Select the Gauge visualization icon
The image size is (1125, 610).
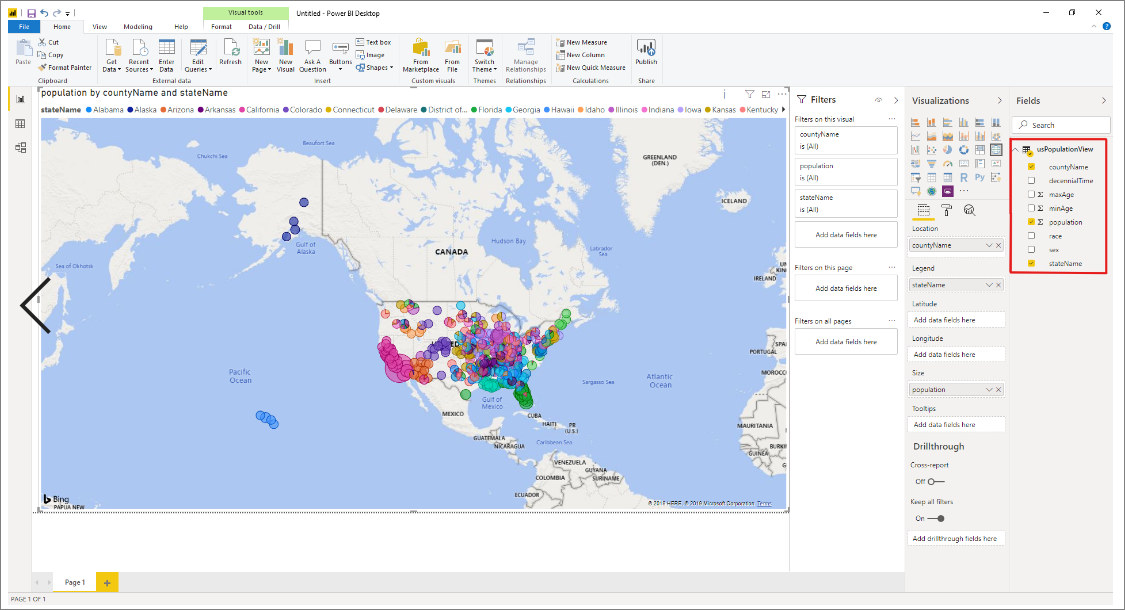click(x=947, y=163)
